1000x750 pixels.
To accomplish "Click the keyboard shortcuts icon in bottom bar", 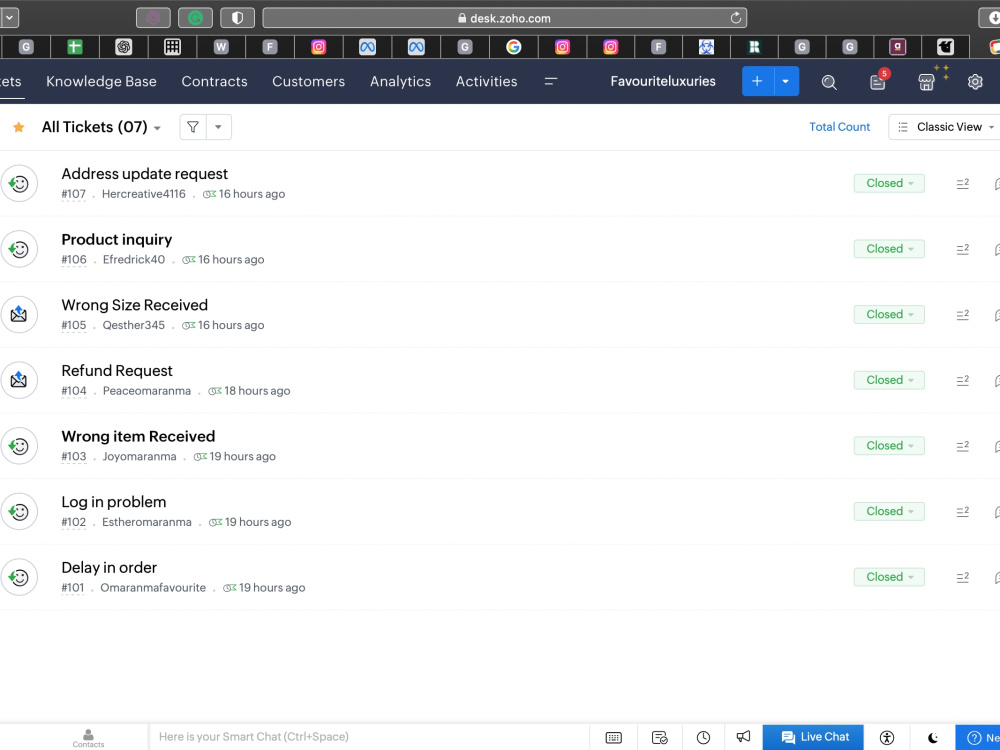I will point(614,738).
